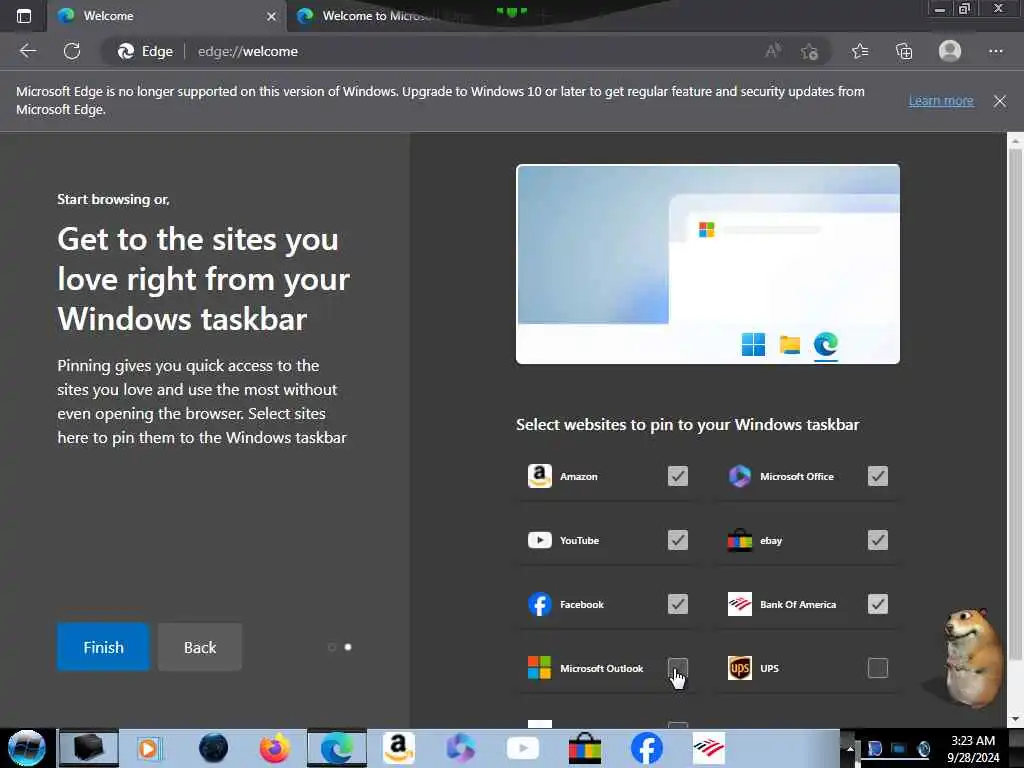Click the UPS site icon in list
The width and height of the screenshot is (1024, 768).
click(x=739, y=668)
